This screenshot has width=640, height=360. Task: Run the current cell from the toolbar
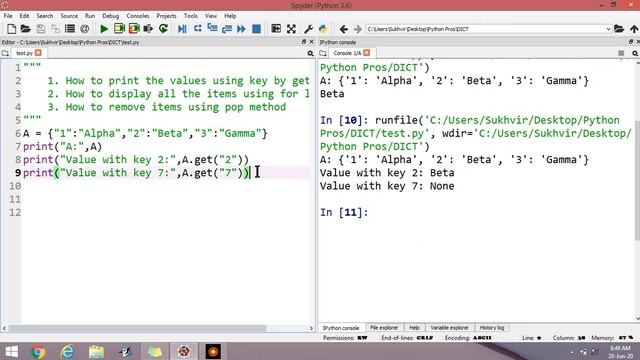point(119,29)
